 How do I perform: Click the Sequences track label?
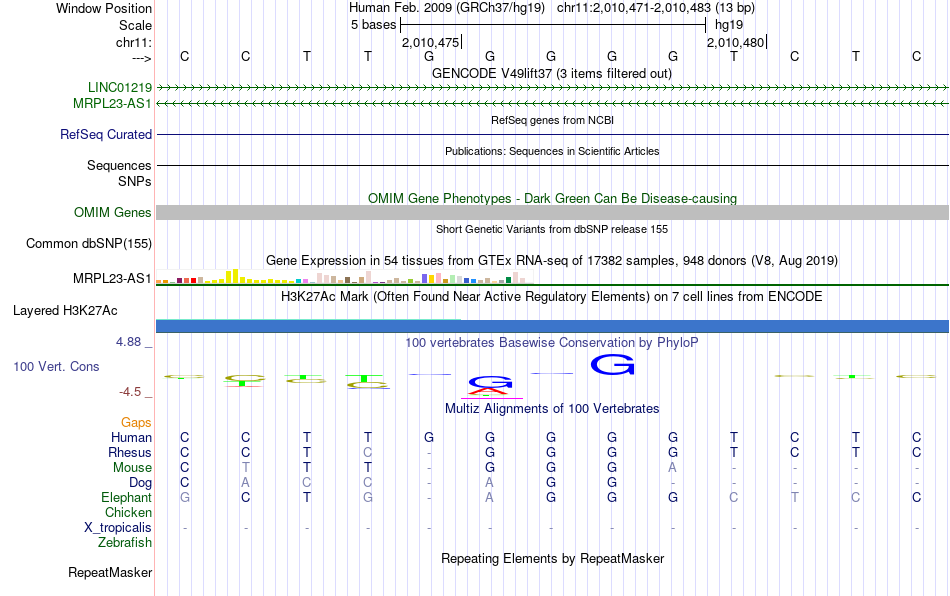119,165
